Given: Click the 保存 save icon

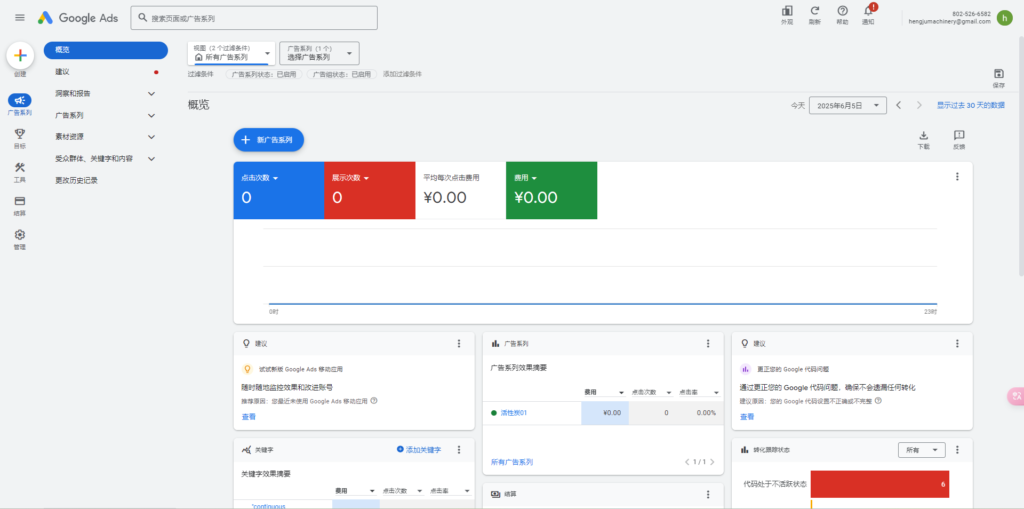Looking at the screenshot, I should (x=999, y=74).
